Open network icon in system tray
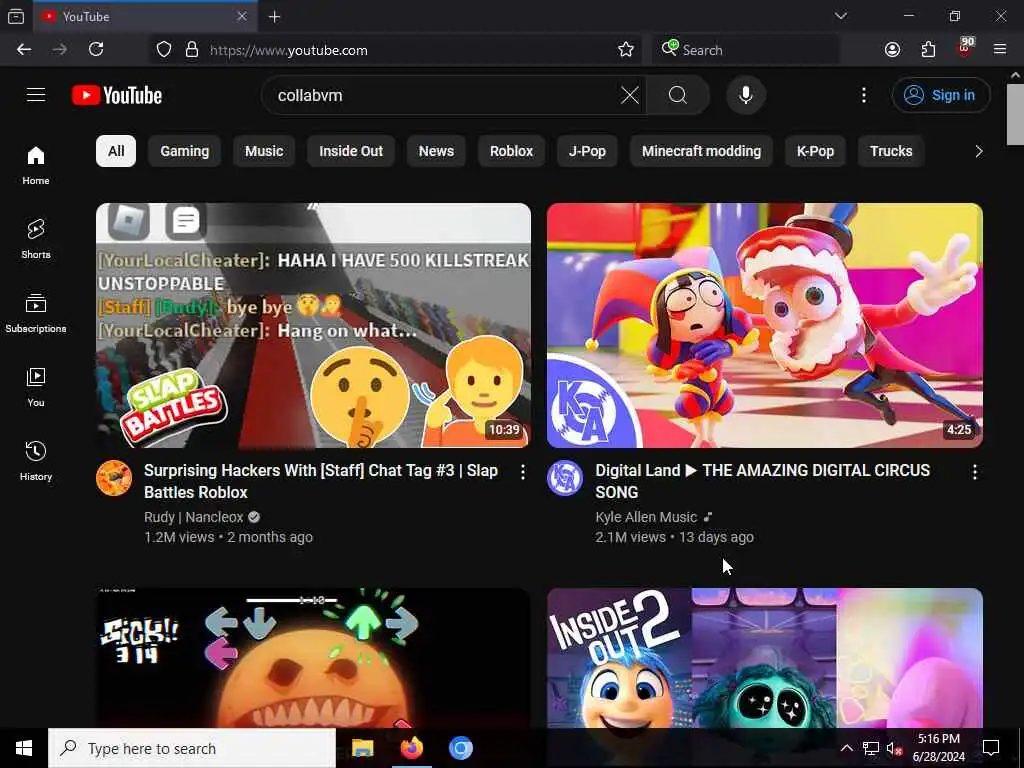The height and width of the screenshot is (768, 1024). (870, 748)
